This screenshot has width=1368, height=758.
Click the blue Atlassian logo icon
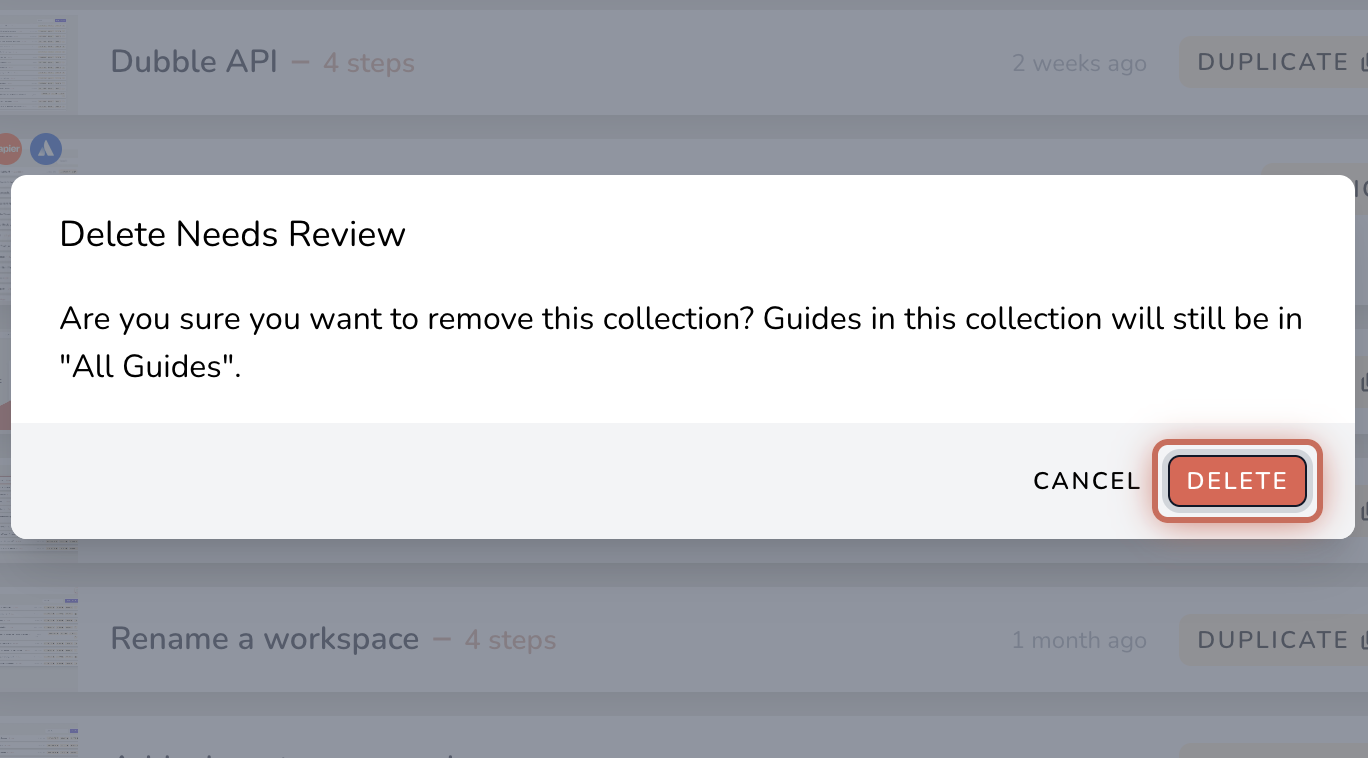pos(46,150)
